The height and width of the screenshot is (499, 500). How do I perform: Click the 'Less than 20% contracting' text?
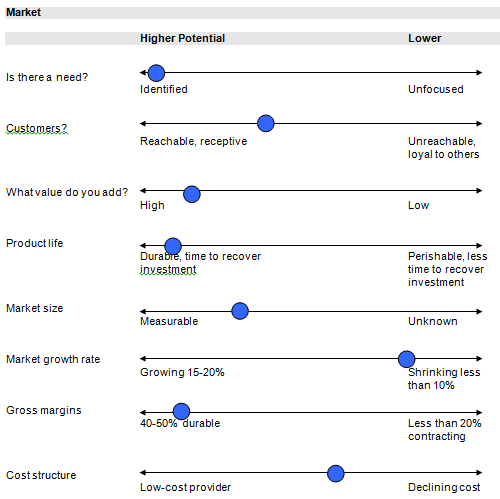[445, 430]
